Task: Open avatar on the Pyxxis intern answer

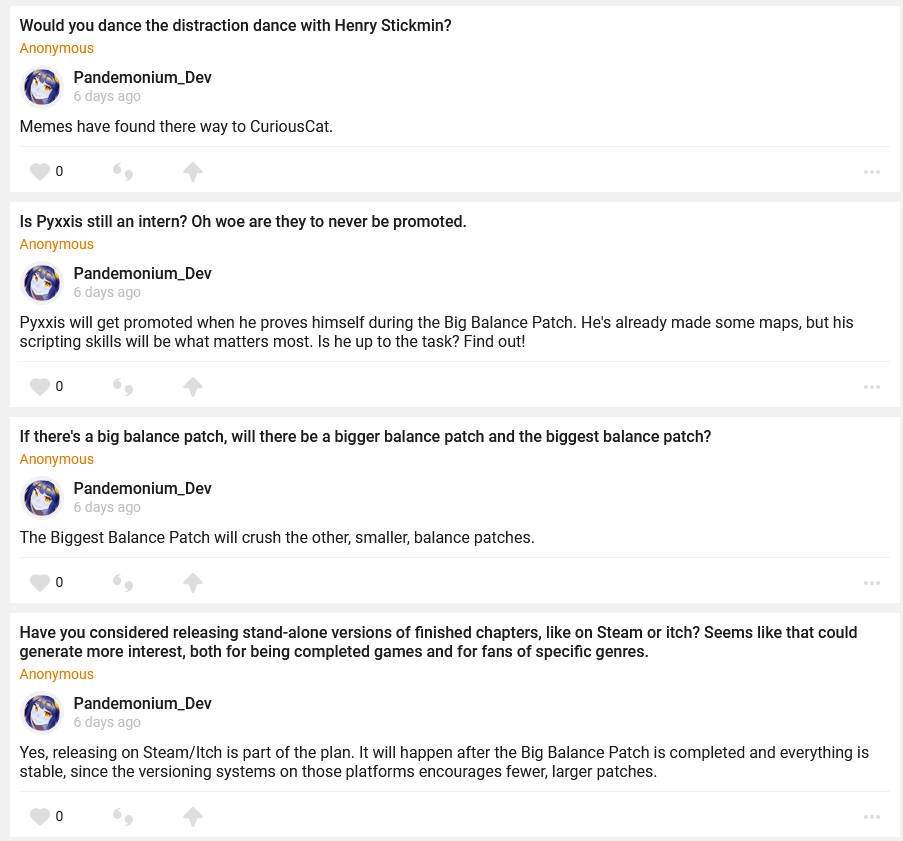Action: click(x=43, y=283)
